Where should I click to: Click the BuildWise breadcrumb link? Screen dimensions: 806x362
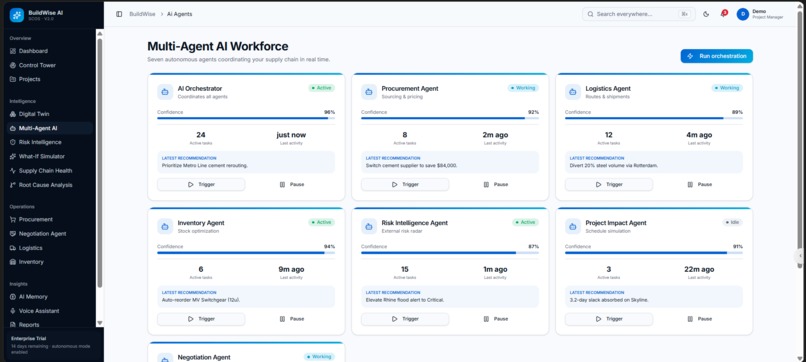tap(142, 14)
